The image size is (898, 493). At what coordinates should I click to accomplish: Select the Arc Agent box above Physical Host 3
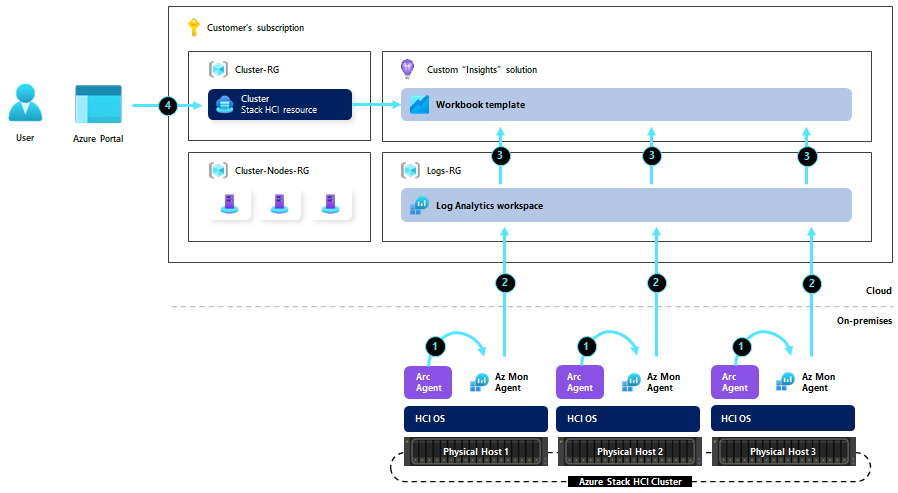pos(735,382)
